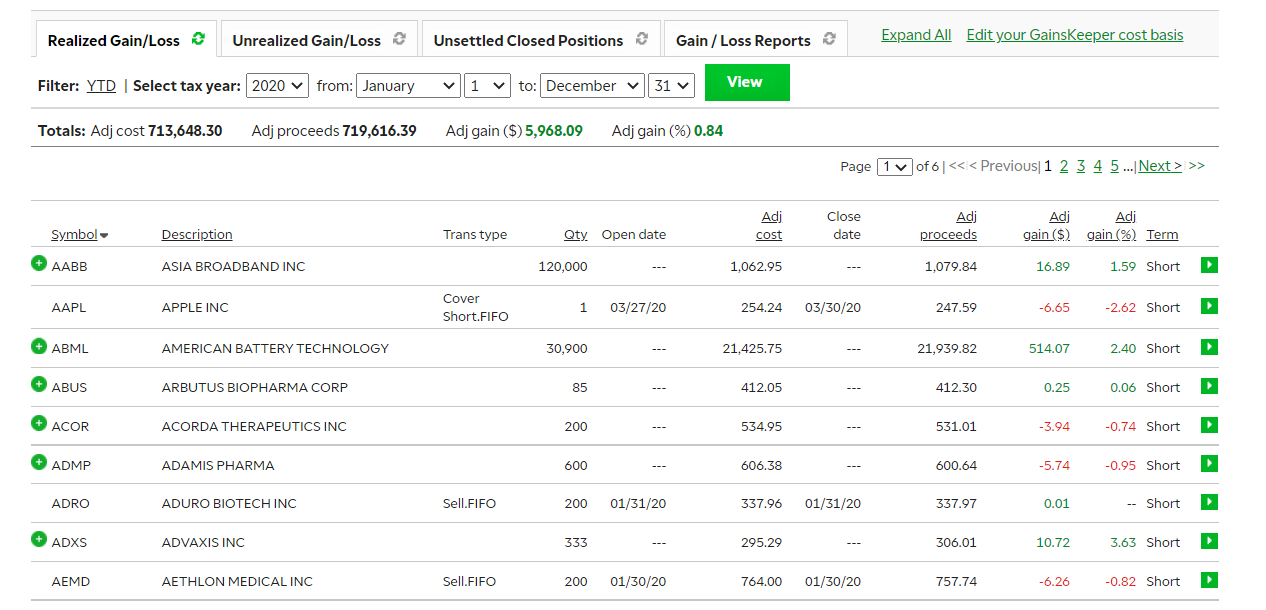The width and height of the screenshot is (1266, 610).
Task: Click the green View button
Action: point(746,82)
